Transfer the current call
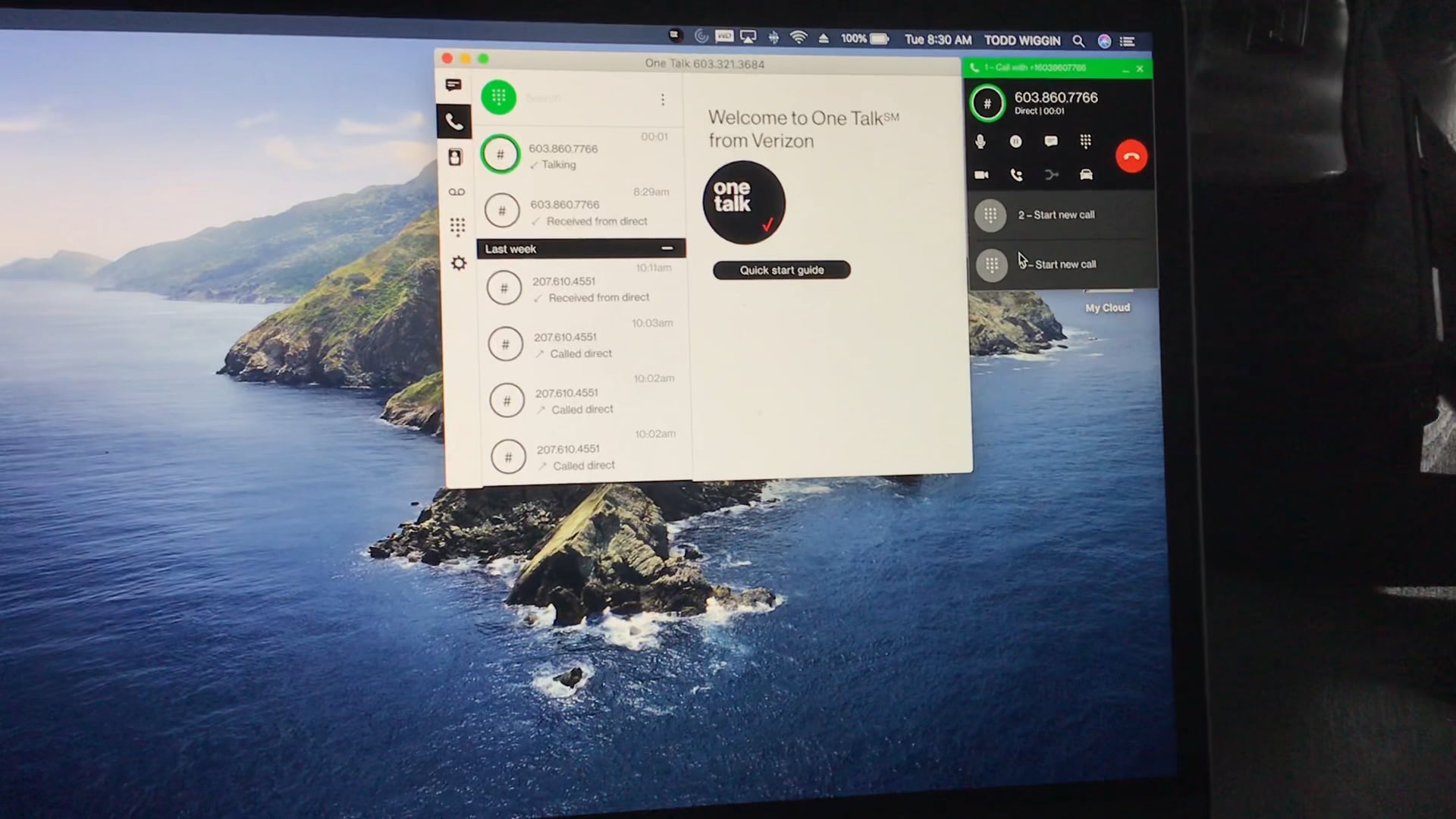Image resolution: width=1456 pixels, height=819 pixels. point(1051,174)
